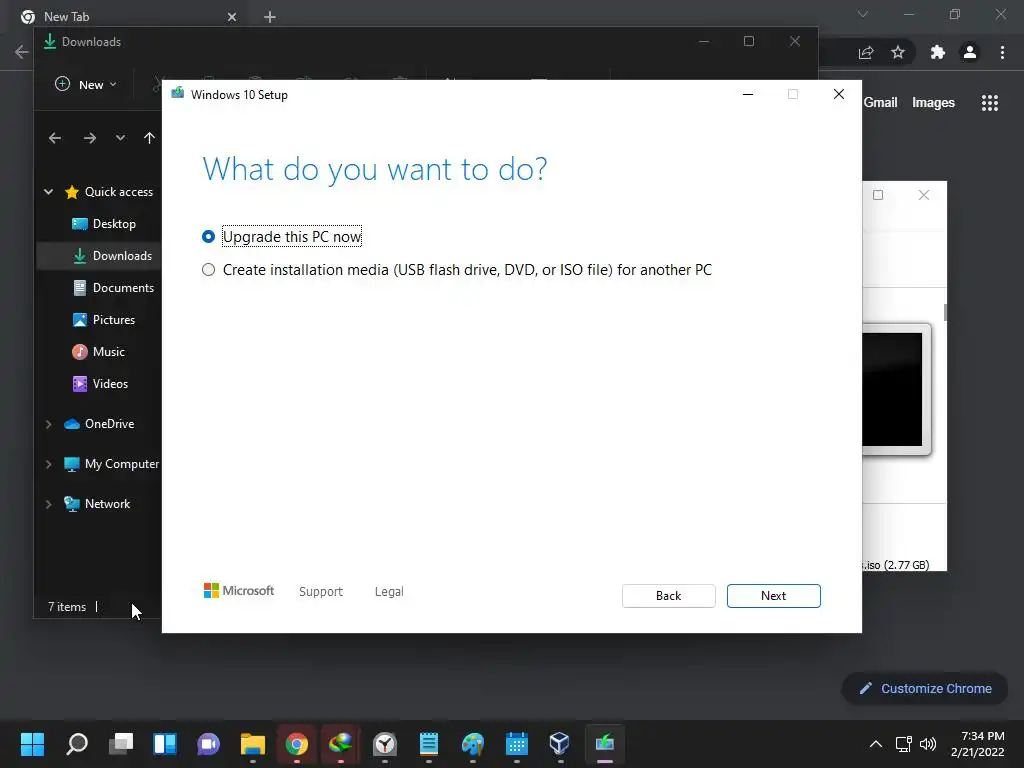Go back in File Explorer
This screenshot has width=1024, height=768.
[x=55, y=138]
